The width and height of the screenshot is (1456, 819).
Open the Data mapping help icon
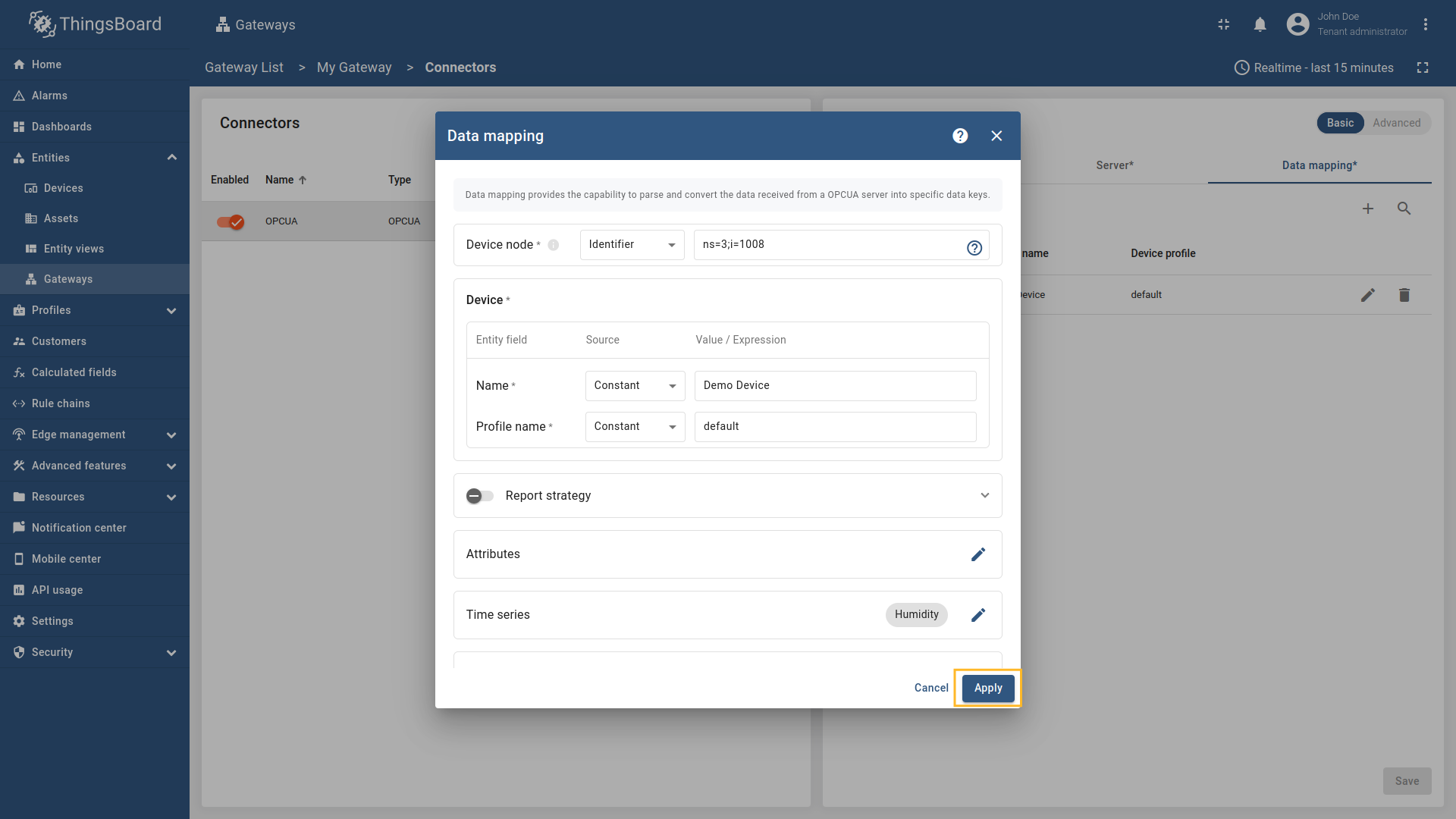pyautogui.click(x=959, y=136)
